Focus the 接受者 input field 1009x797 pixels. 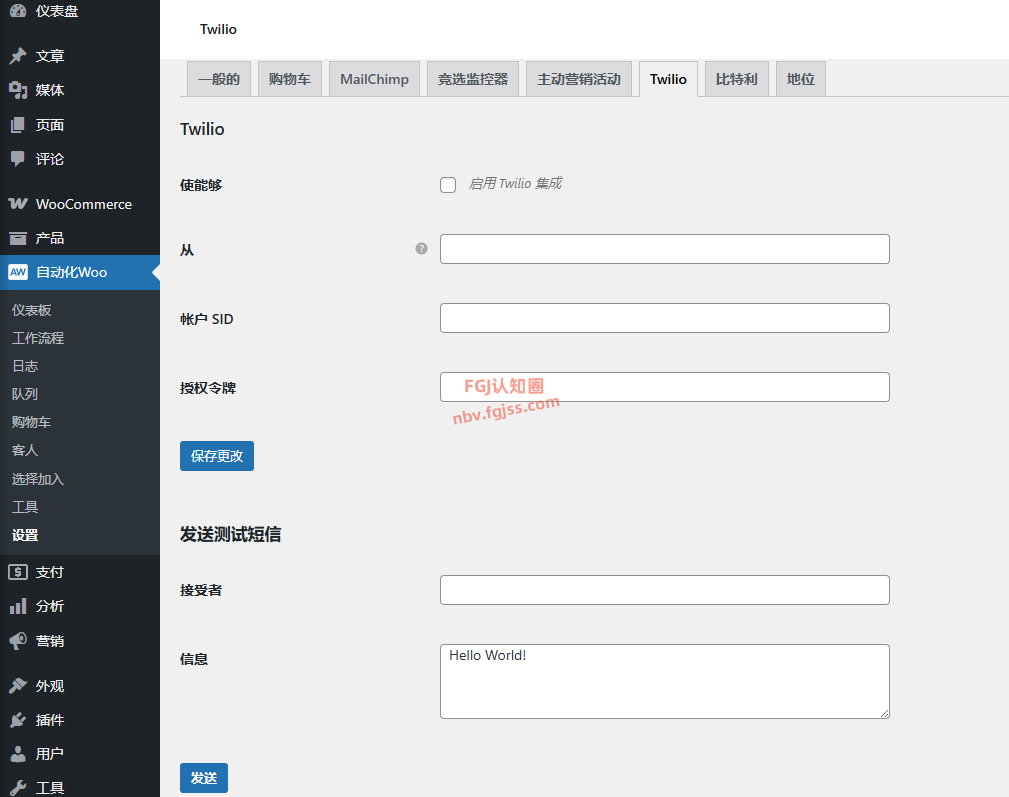pos(665,590)
